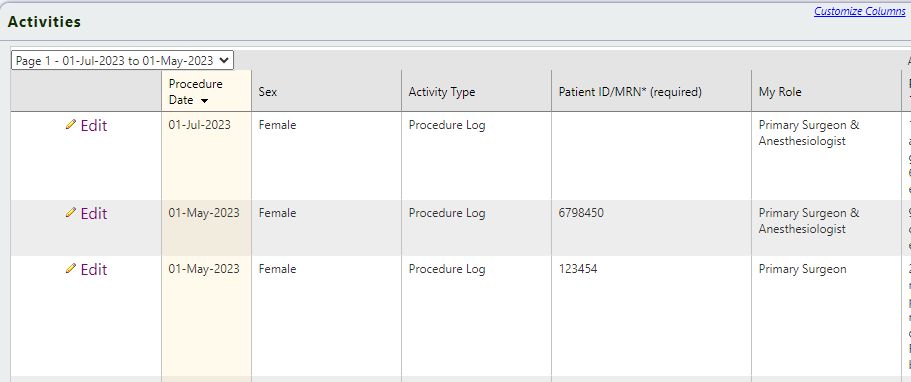Open the page range dropdown
The height and width of the screenshot is (382, 911).
(x=123, y=60)
